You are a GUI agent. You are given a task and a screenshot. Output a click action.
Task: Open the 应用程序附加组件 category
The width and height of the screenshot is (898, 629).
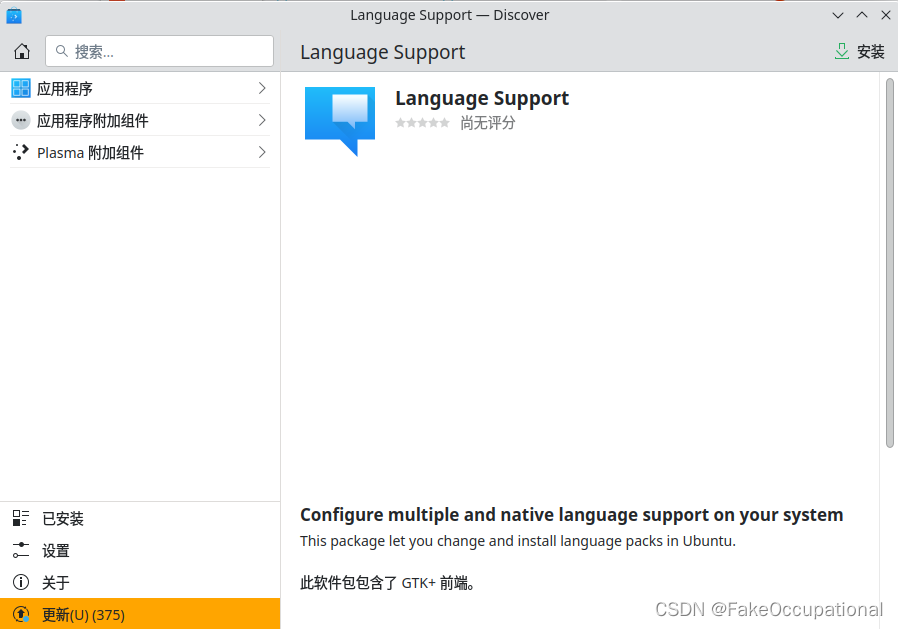[x=140, y=120]
